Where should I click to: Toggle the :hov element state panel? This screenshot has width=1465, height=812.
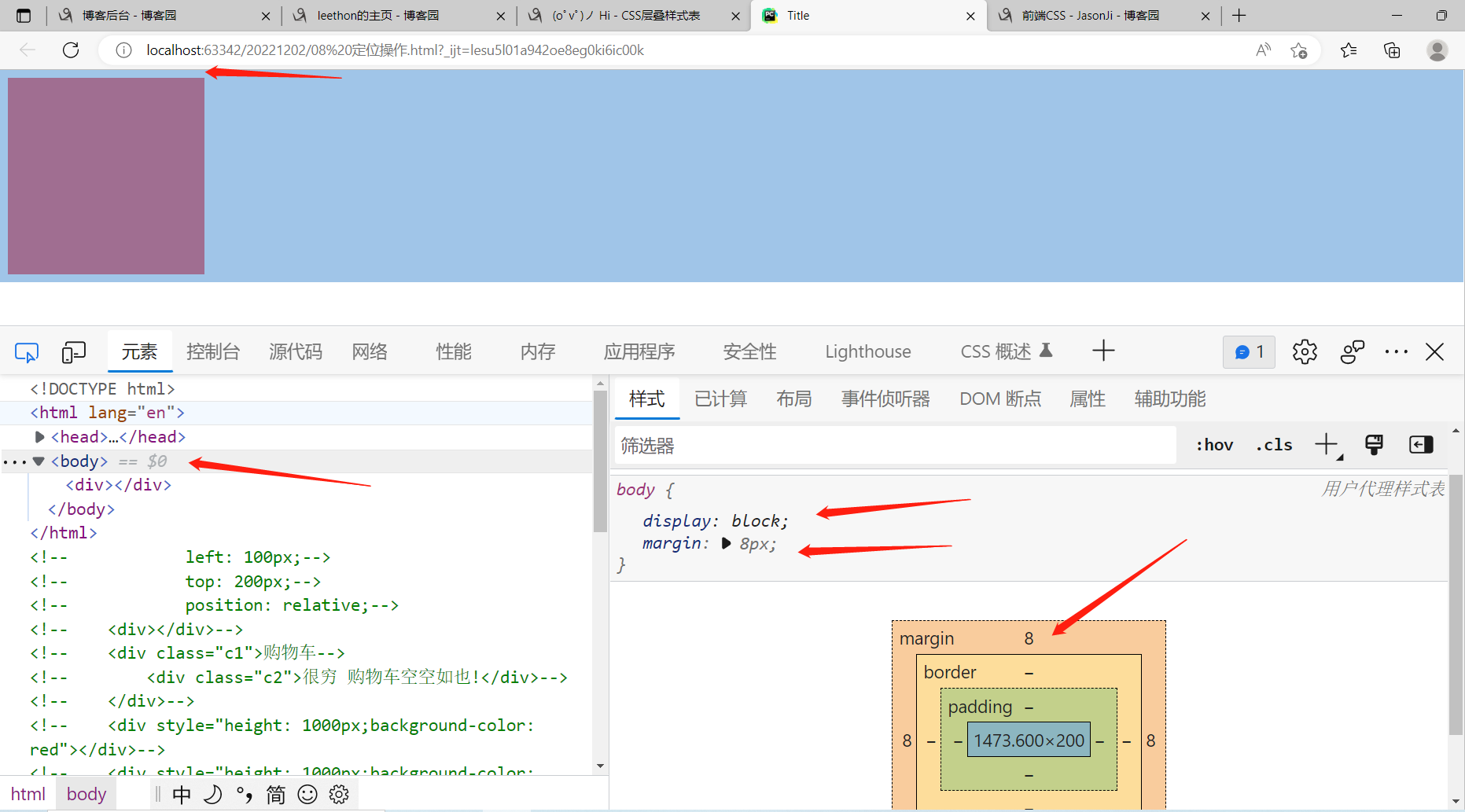coord(1215,445)
